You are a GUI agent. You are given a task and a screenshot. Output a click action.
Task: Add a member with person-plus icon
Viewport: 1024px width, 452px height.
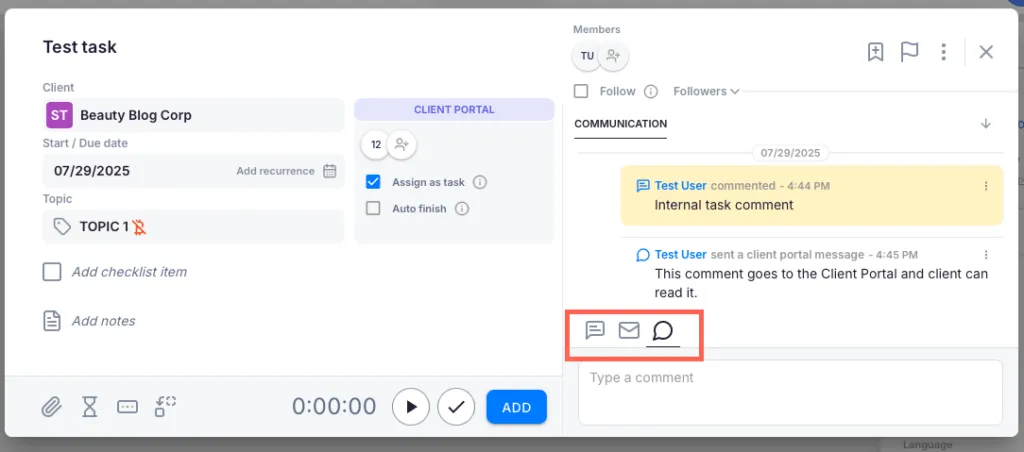(x=613, y=56)
